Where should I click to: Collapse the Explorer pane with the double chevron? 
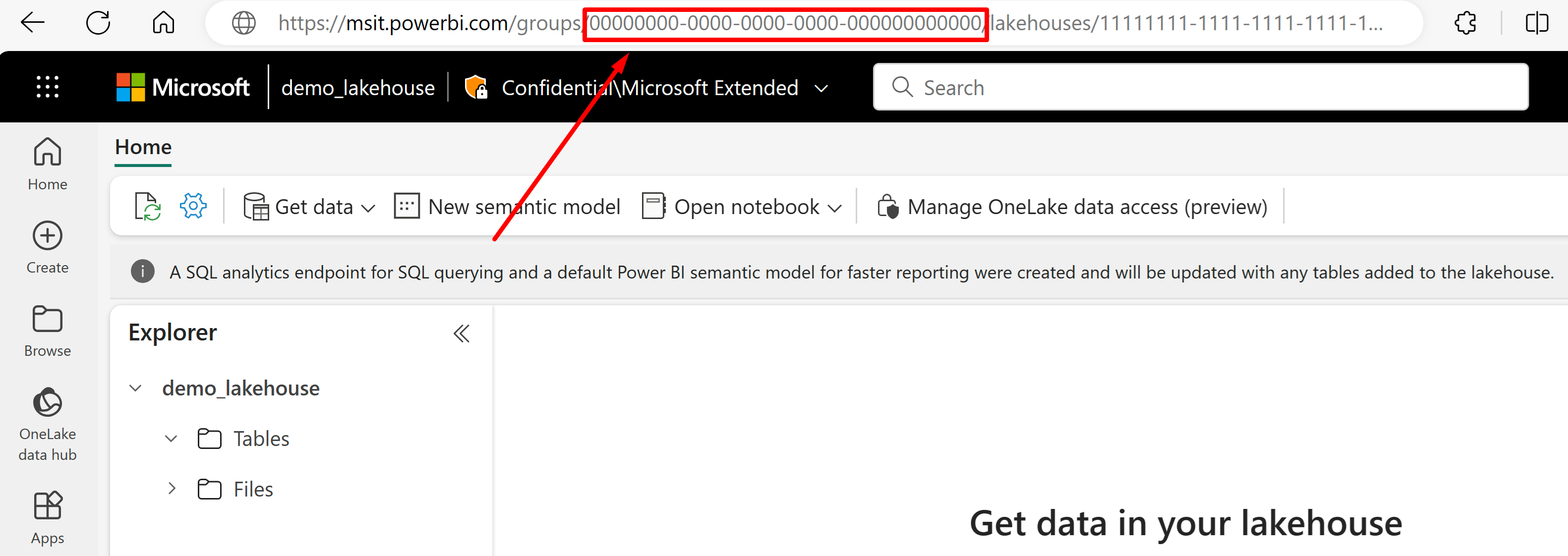462,334
